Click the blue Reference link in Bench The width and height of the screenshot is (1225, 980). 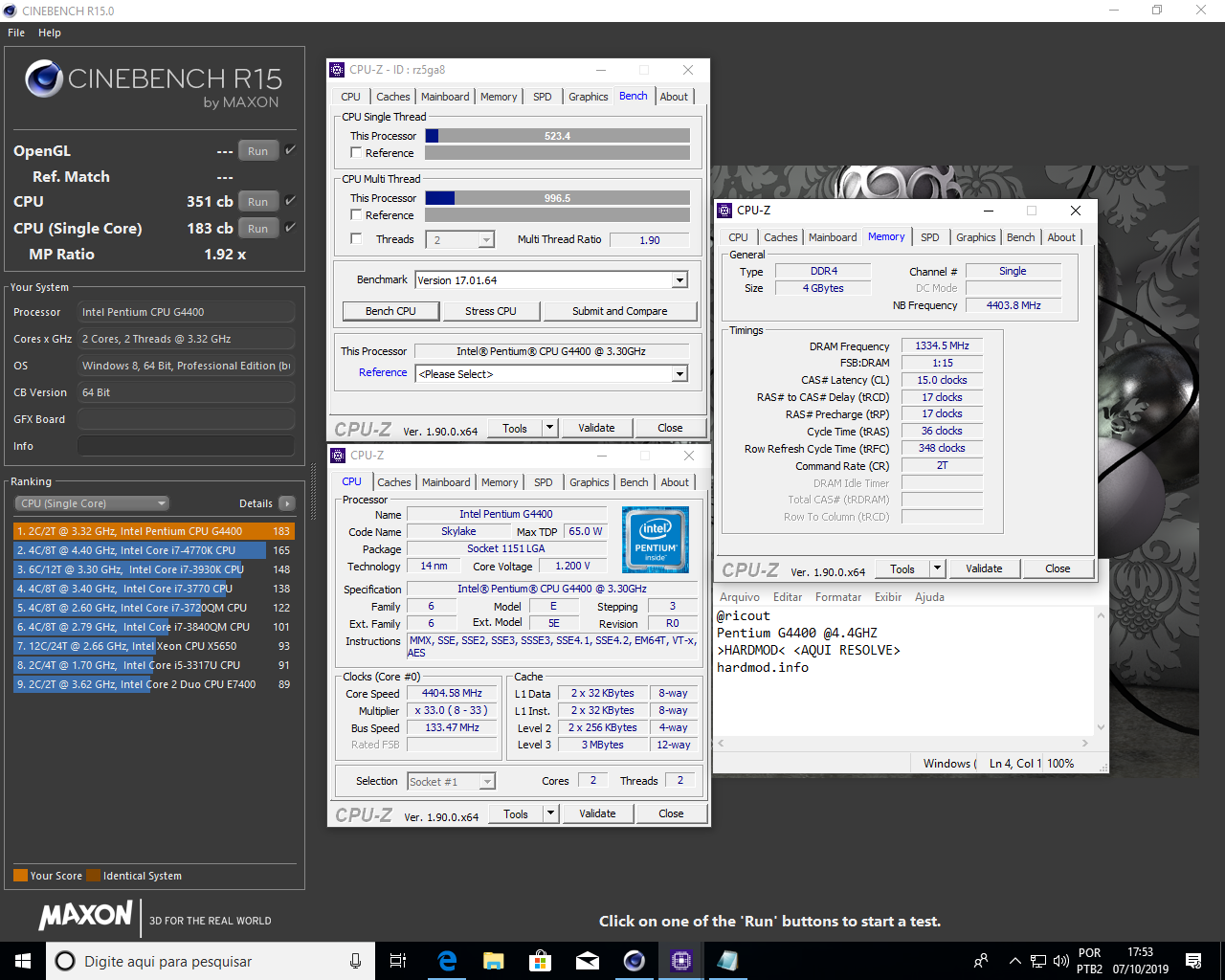383,372
